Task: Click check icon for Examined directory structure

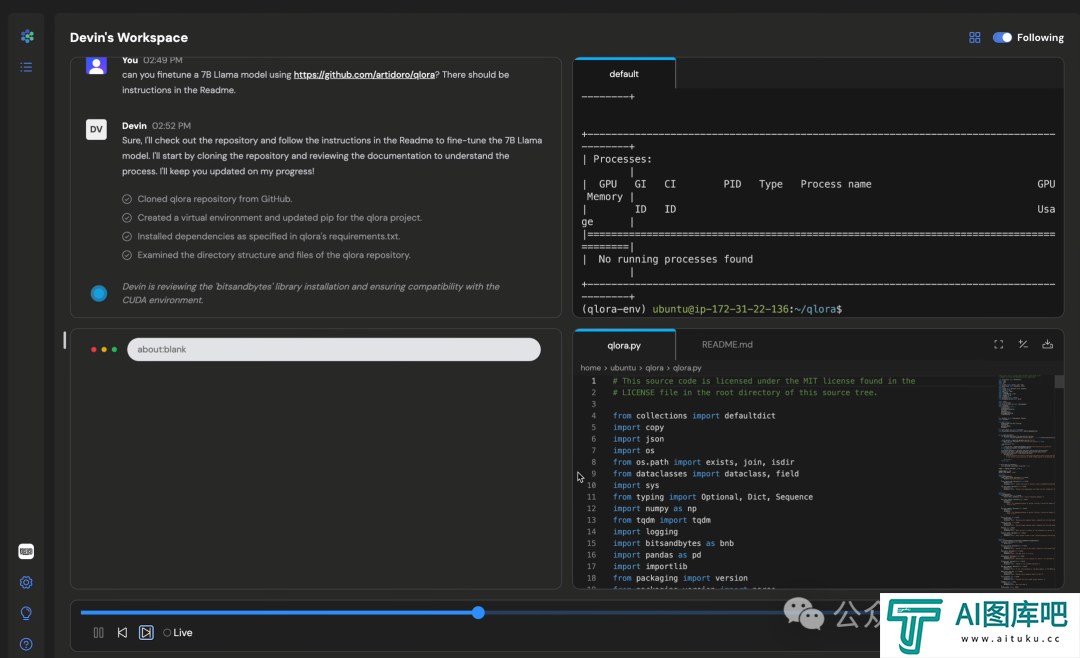Action: point(127,255)
